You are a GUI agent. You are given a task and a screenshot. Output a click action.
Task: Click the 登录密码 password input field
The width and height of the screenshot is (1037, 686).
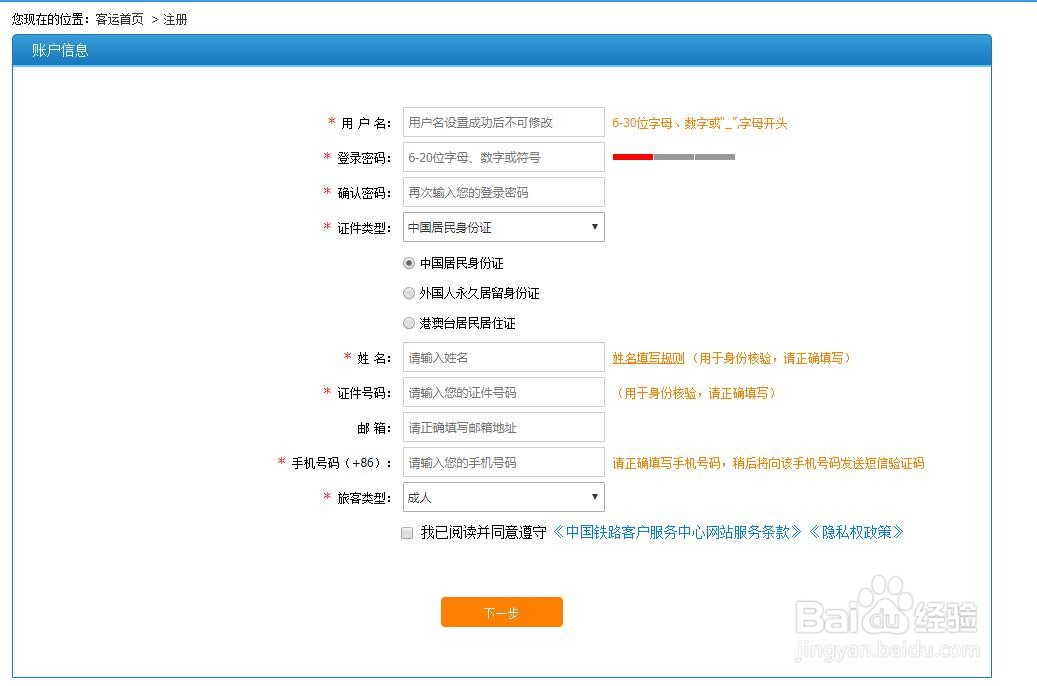503,157
